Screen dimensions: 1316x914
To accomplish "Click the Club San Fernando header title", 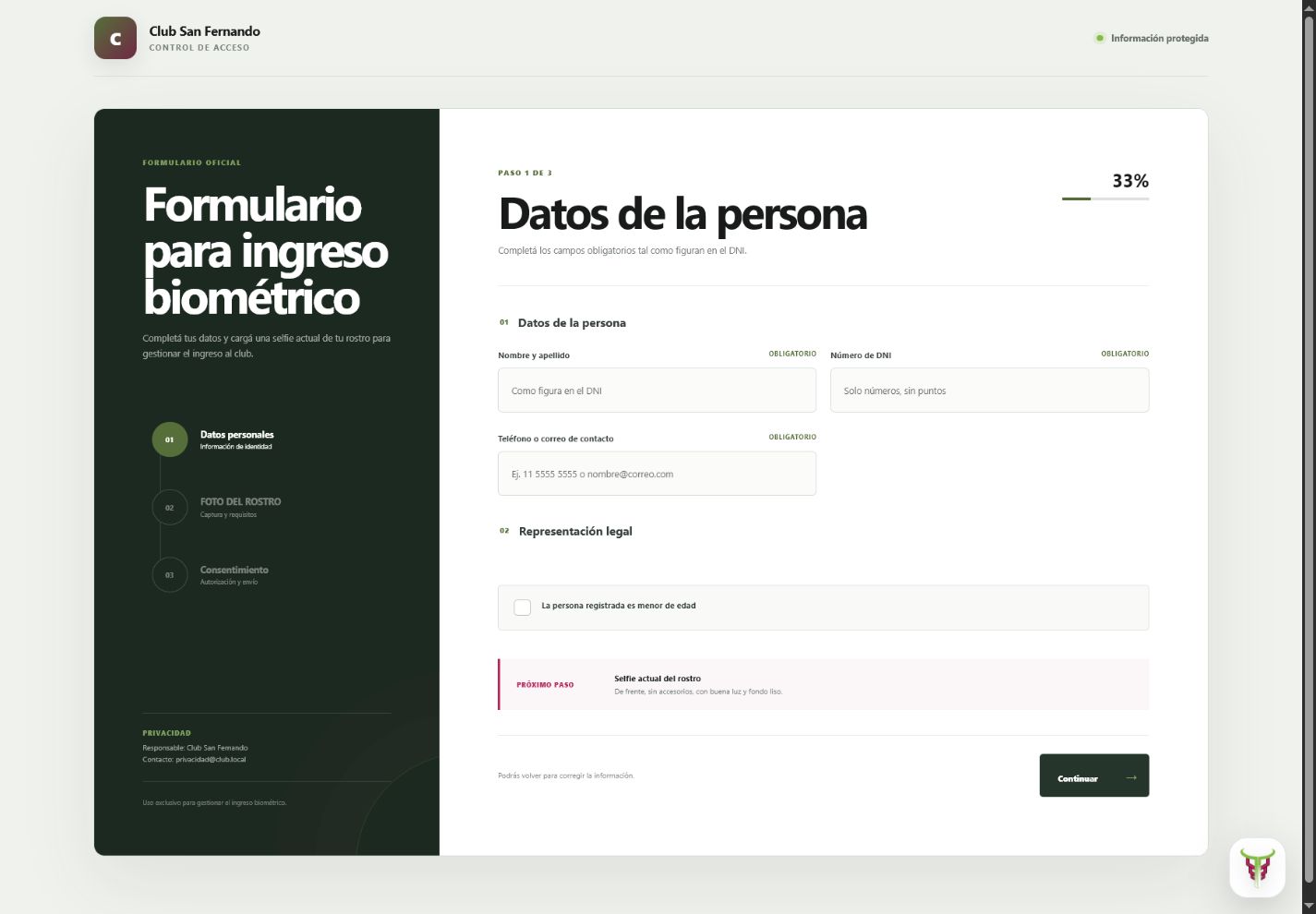I will click(x=205, y=30).
